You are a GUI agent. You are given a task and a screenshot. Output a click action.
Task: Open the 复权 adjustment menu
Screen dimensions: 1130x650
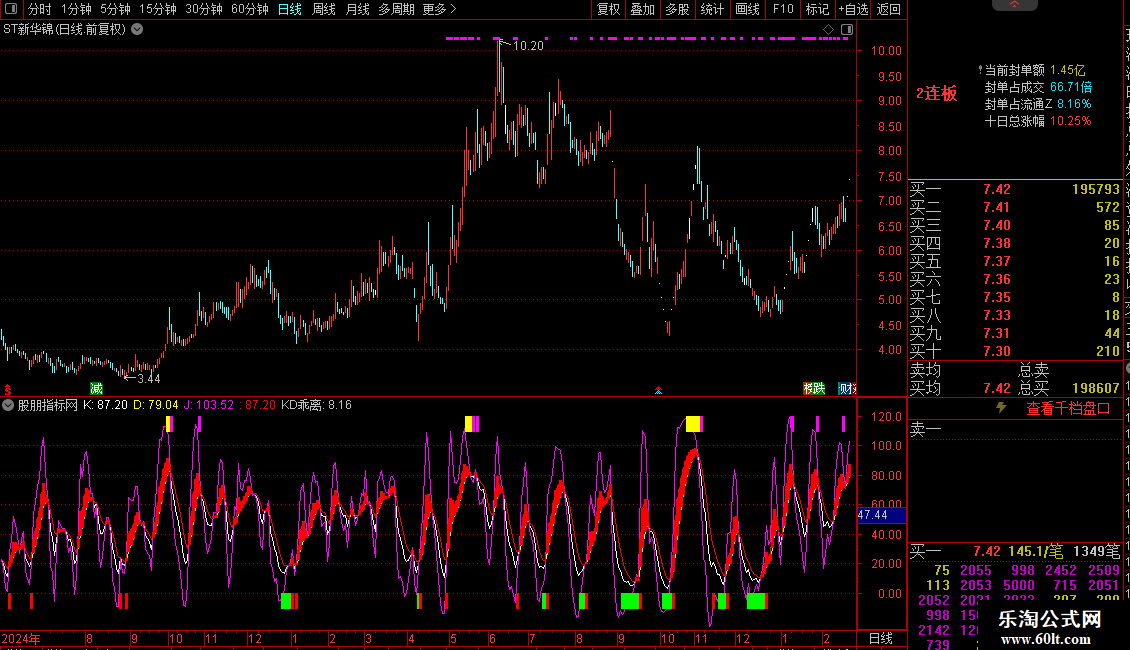click(x=608, y=9)
